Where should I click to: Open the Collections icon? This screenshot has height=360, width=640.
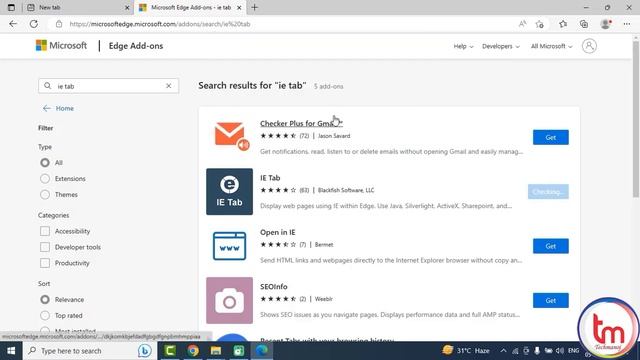(x=584, y=24)
